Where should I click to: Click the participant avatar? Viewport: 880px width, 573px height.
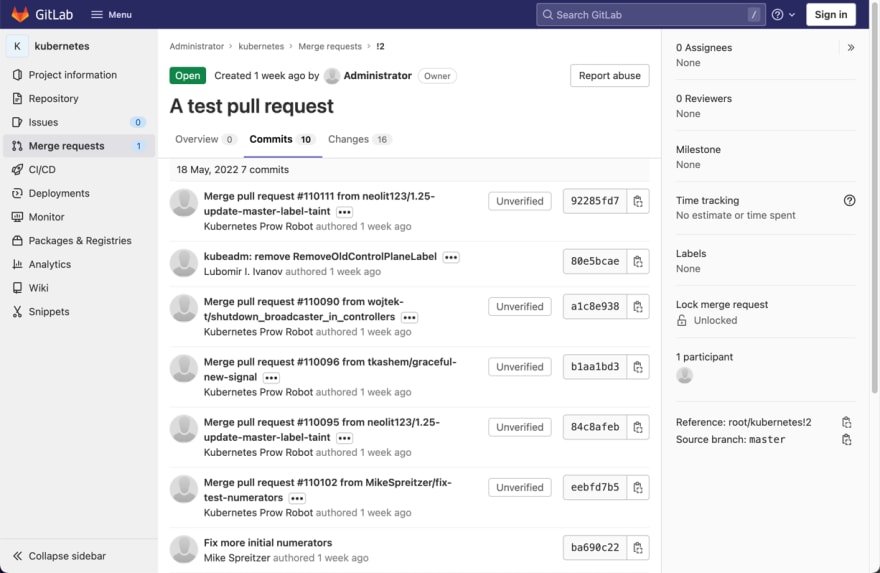pyautogui.click(x=684, y=375)
